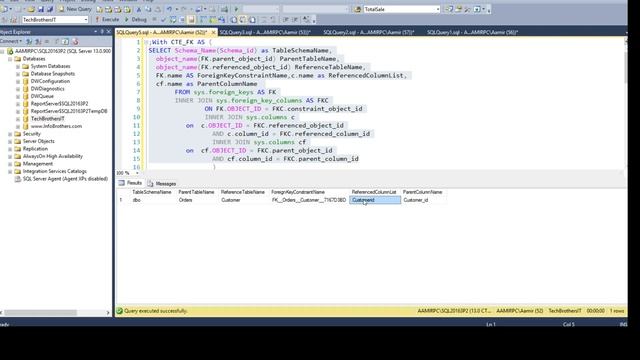Open the Connect dropdown in Object Explorer

(11, 41)
